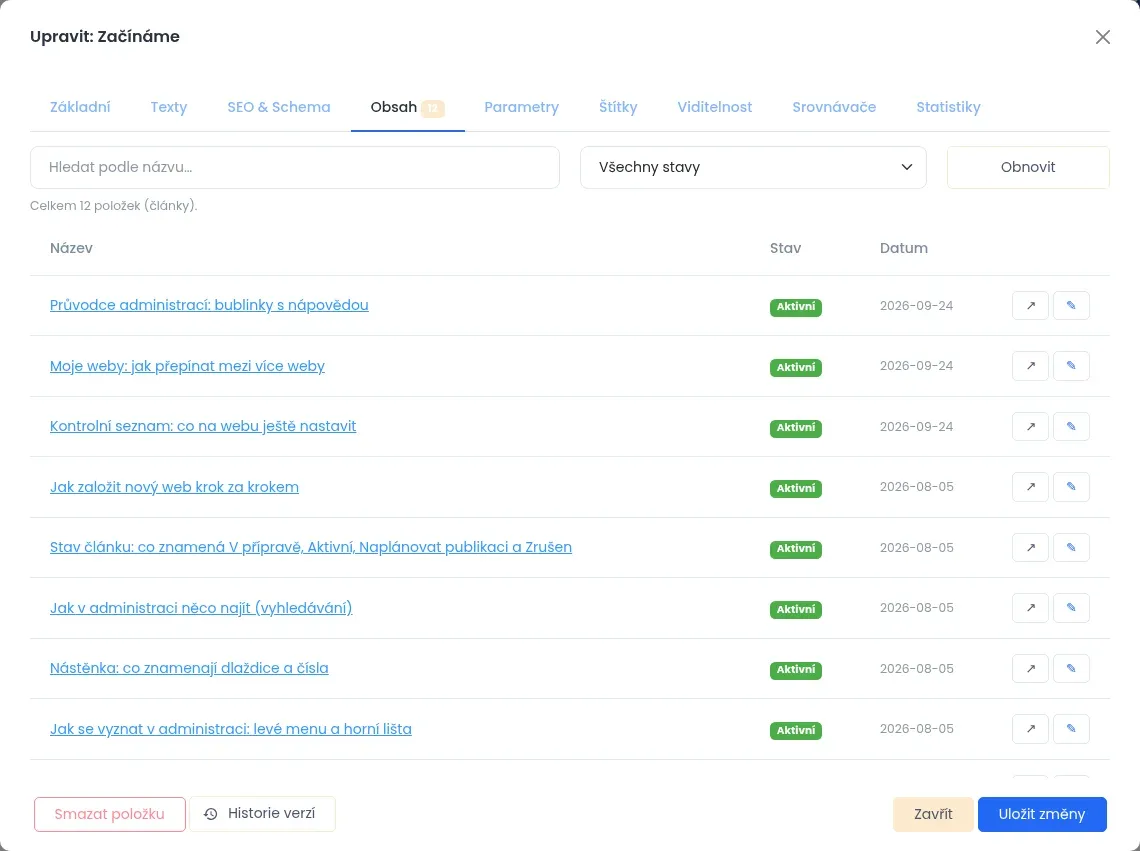Image resolution: width=1140 pixels, height=851 pixels.
Task: Edit pencil icon for 'Kontrolní seznam' row
Action: click(1071, 426)
